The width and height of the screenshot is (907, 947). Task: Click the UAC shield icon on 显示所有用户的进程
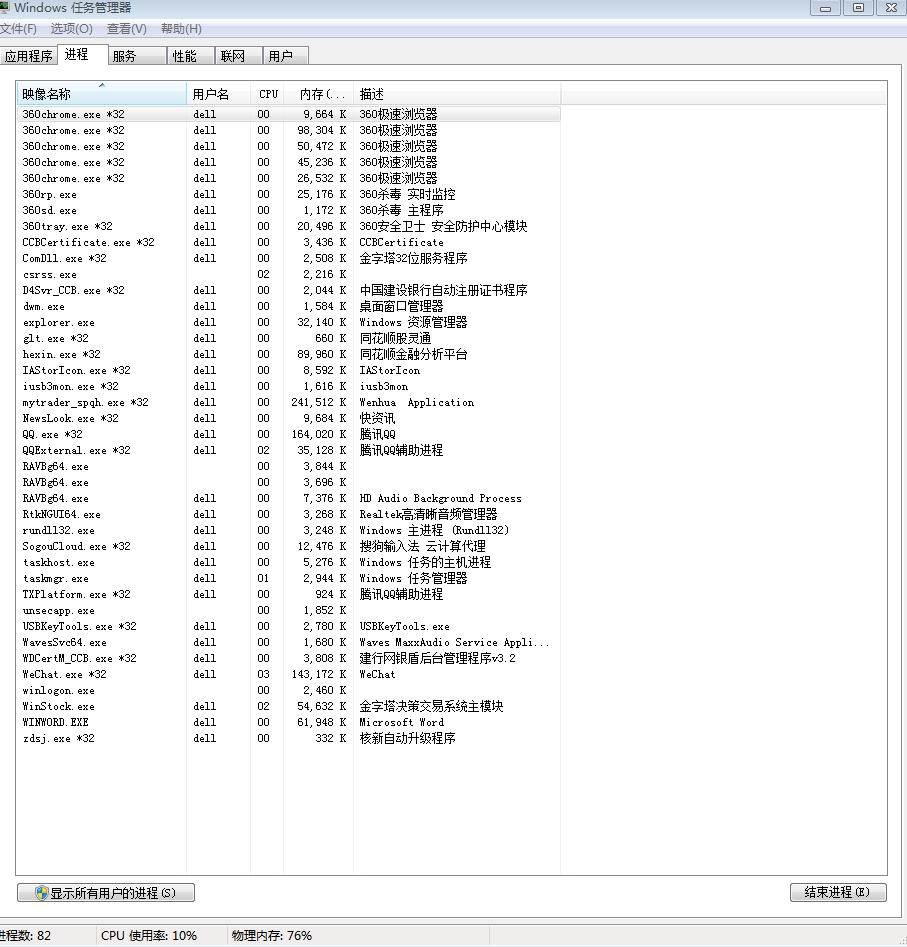42,893
